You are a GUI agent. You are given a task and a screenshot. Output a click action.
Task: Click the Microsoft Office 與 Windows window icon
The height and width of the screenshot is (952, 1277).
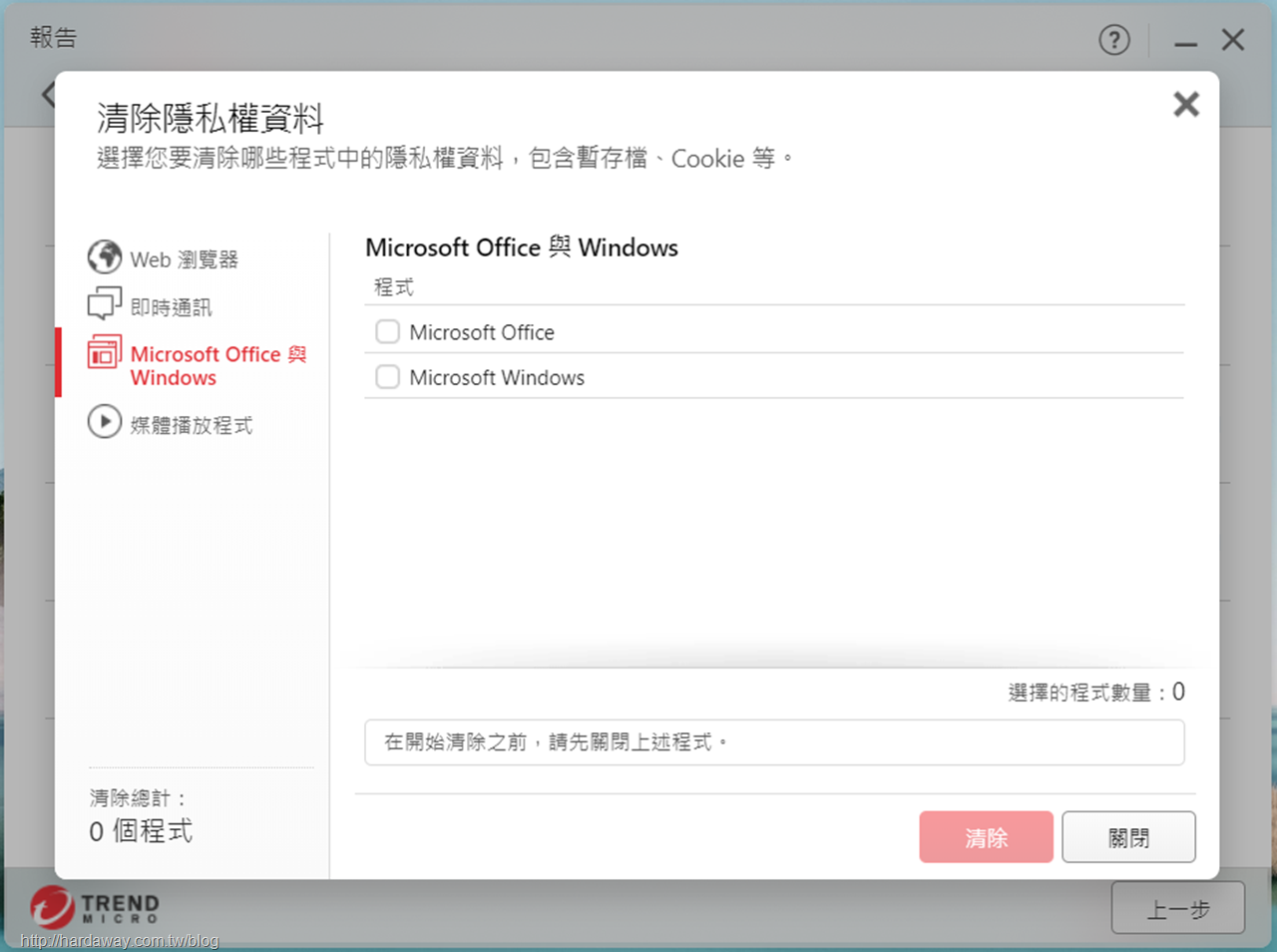tap(105, 352)
